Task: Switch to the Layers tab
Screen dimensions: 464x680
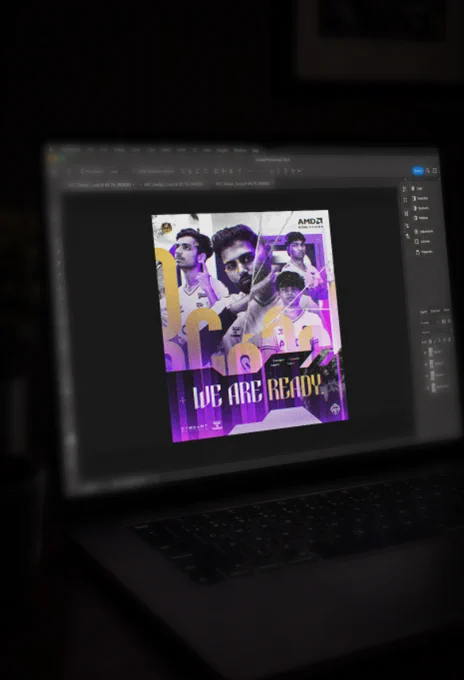Action: (x=424, y=311)
